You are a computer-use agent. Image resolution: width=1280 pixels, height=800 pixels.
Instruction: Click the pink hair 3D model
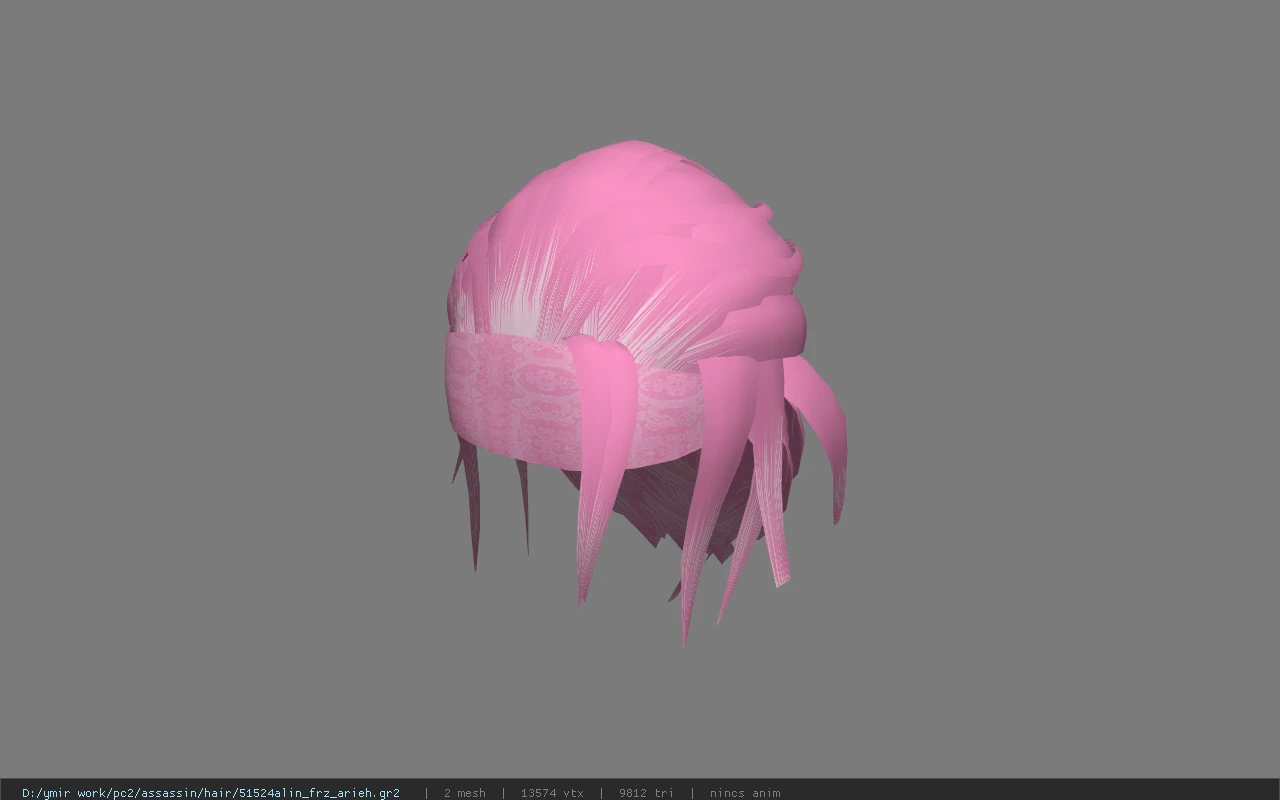646,392
